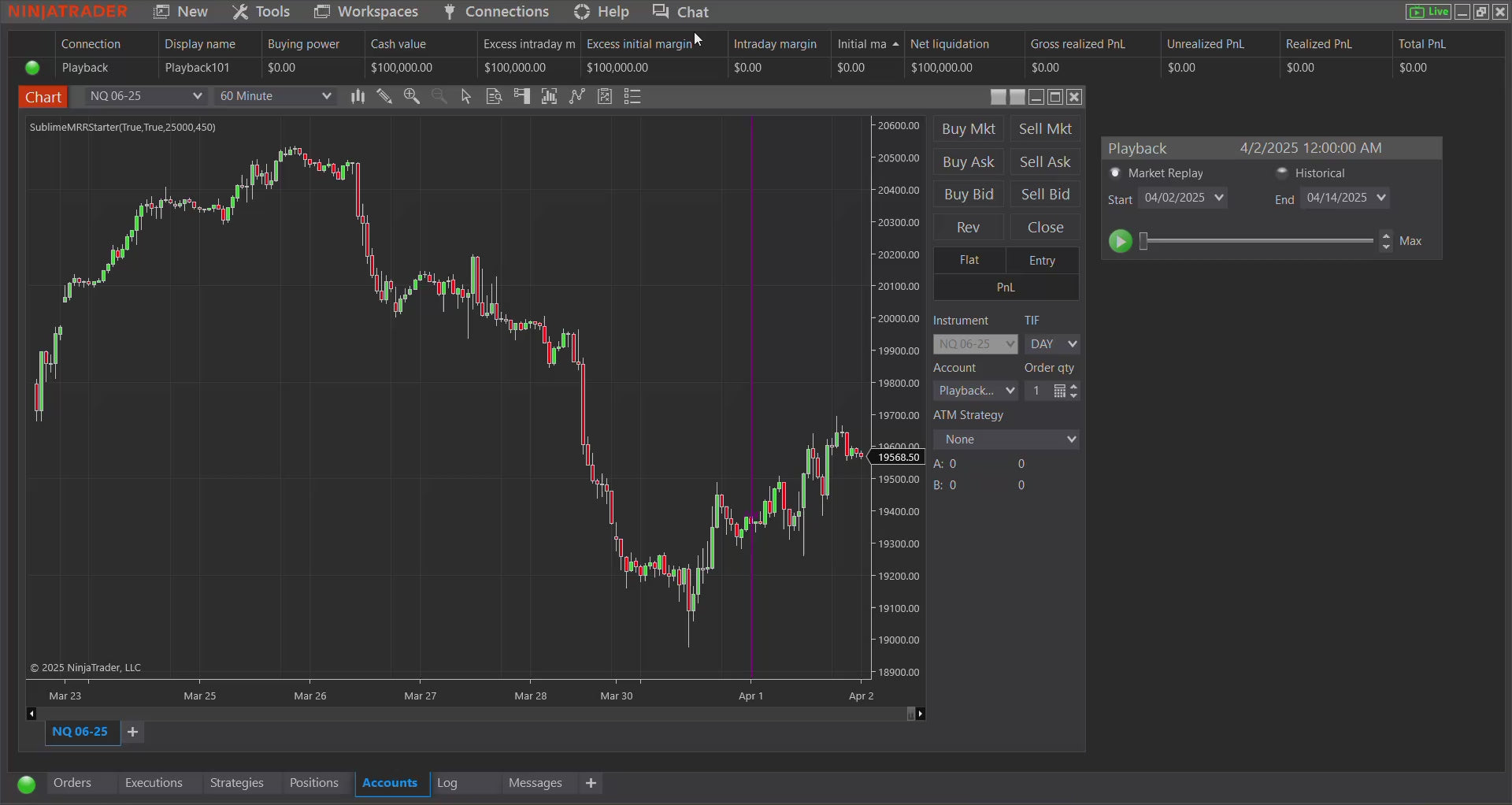This screenshot has height=805, width=1512.
Task: Open the Strategies icon in chart toolbar
Action: pos(605,96)
